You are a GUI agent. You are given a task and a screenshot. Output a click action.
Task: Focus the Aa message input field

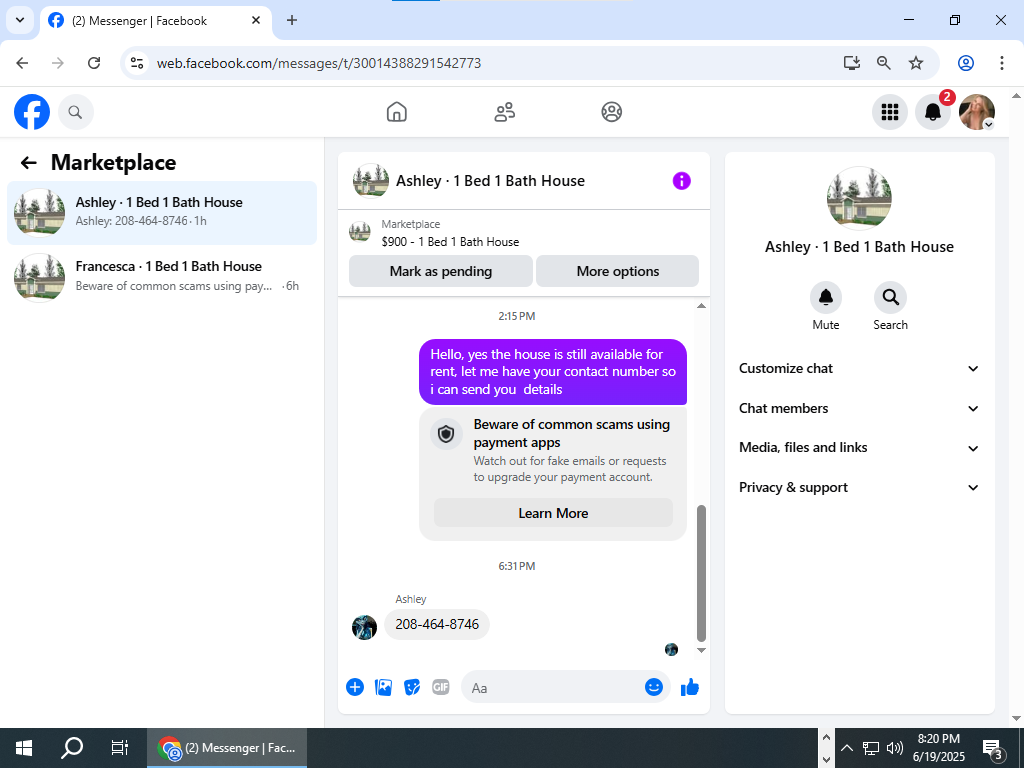click(552, 688)
